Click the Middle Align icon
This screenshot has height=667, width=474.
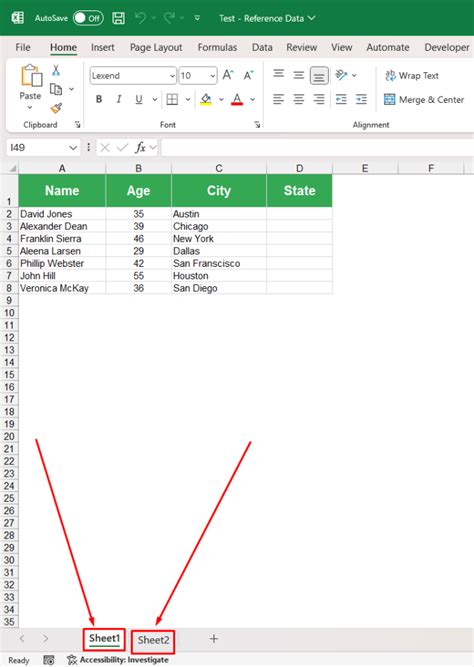tap(299, 75)
